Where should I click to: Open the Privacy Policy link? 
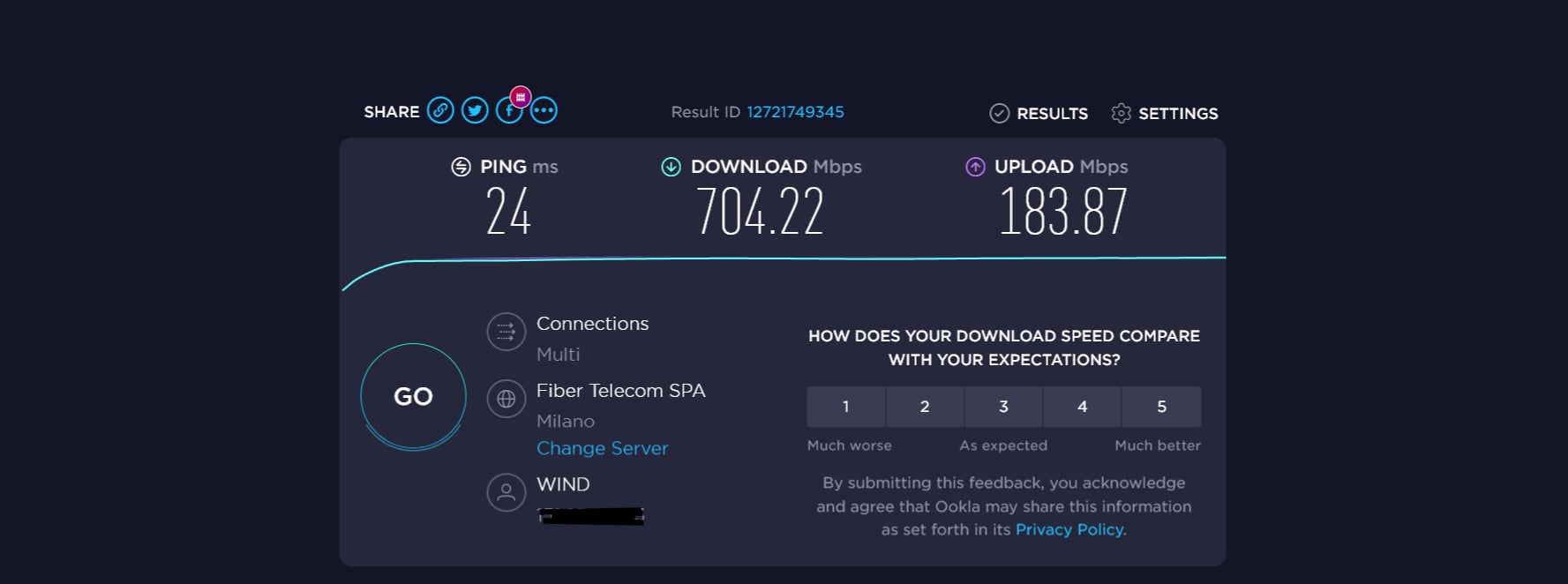(1069, 529)
